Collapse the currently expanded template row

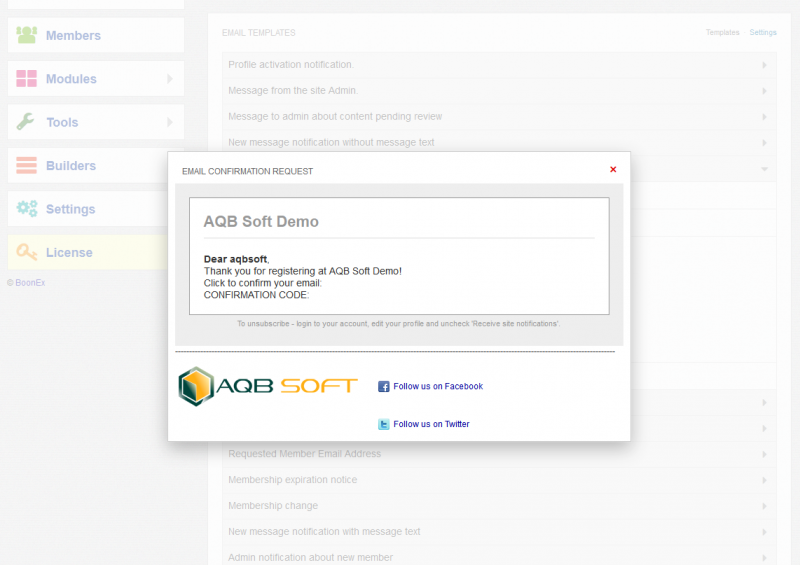coord(764,169)
